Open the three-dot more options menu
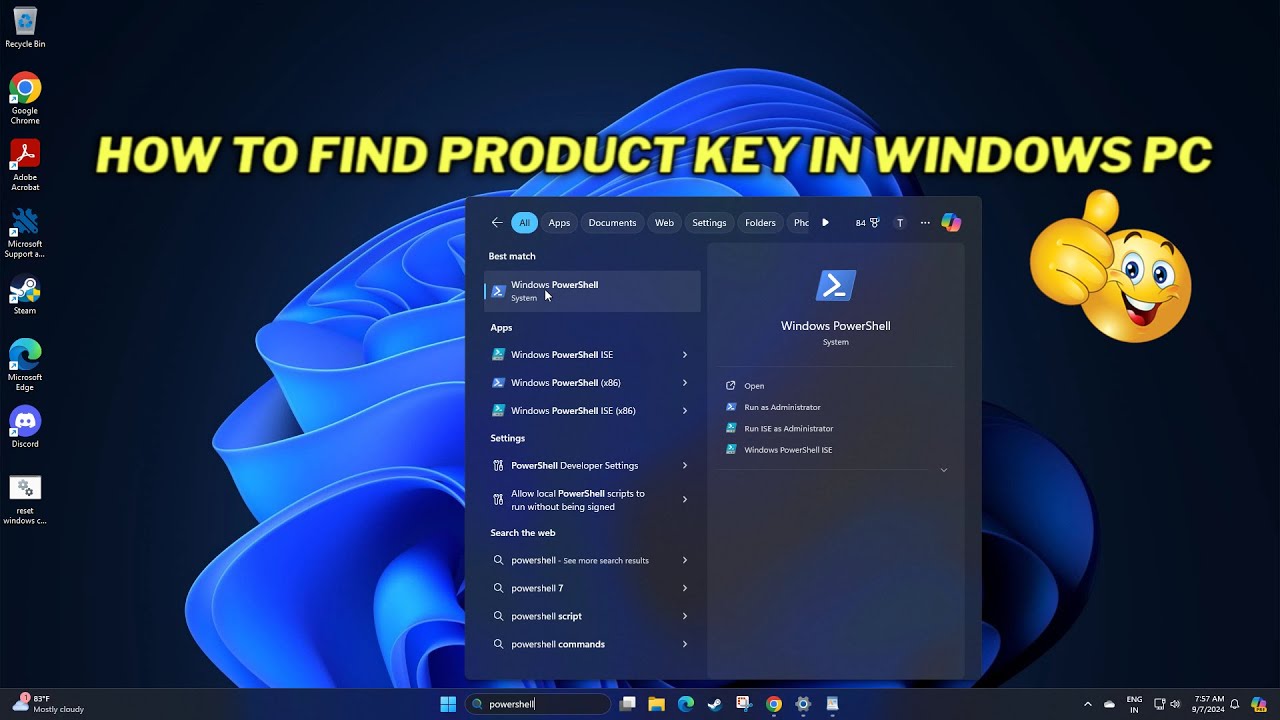 click(925, 223)
